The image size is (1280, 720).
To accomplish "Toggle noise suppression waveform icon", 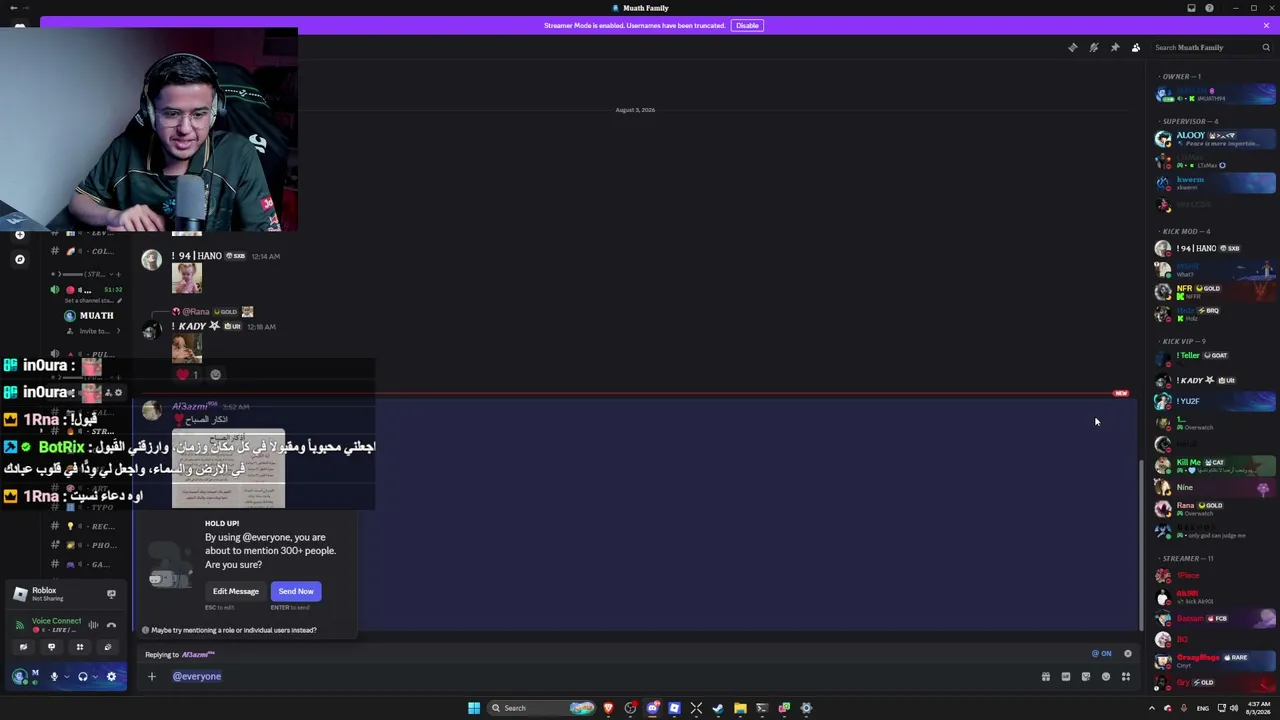I will [93, 625].
